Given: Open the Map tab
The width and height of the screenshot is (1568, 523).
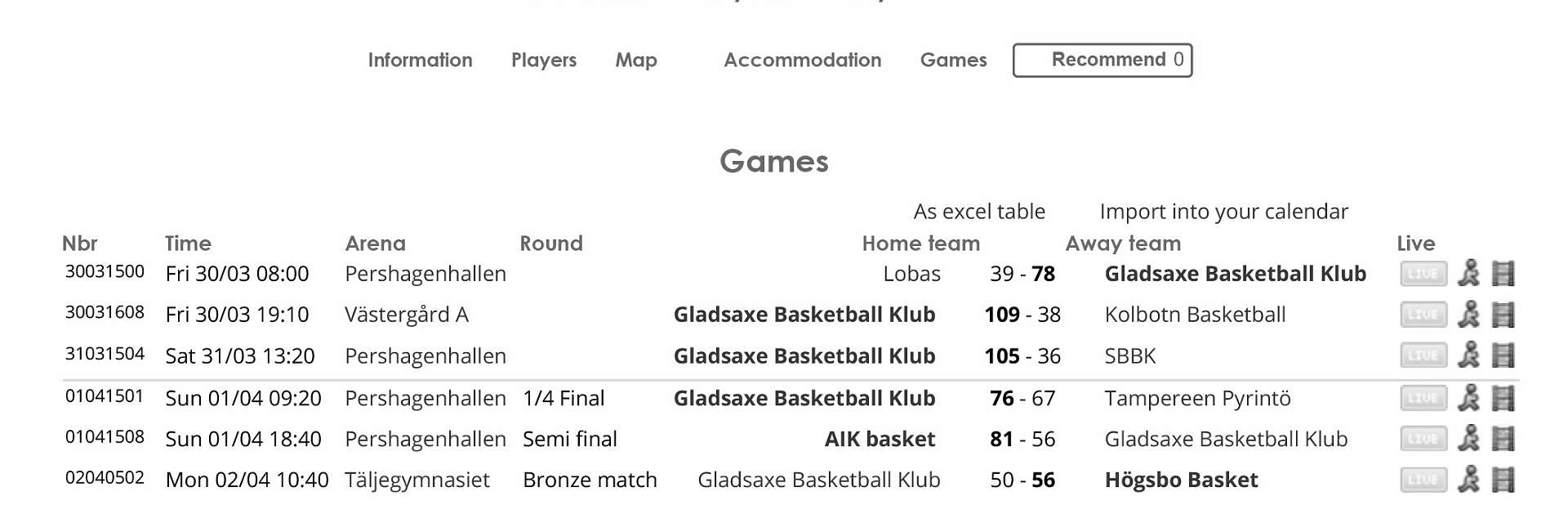Looking at the screenshot, I should point(636,60).
